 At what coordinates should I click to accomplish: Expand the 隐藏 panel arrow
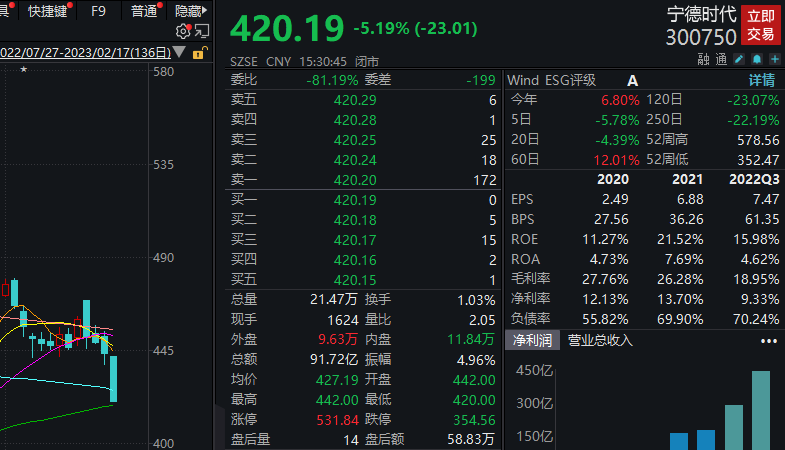tap(191, 11)
